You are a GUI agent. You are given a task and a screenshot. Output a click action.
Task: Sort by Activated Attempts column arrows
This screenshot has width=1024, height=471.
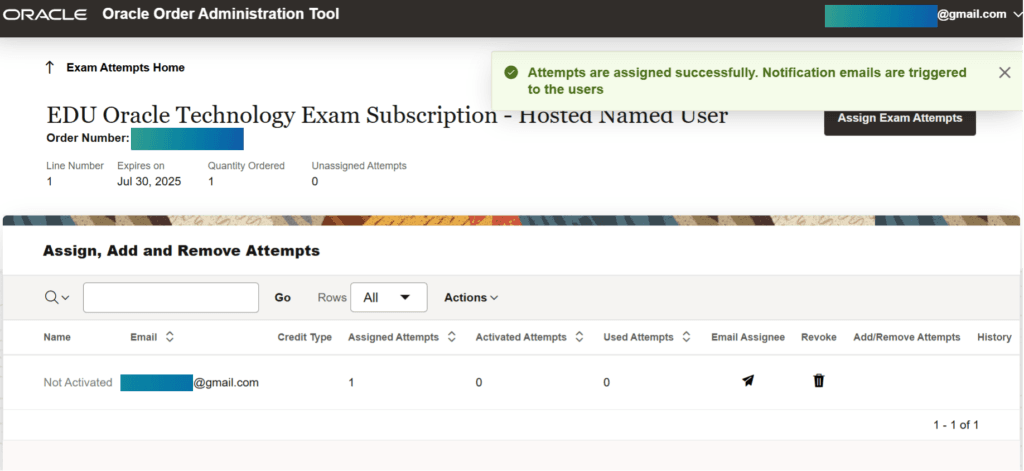point(580,337)
